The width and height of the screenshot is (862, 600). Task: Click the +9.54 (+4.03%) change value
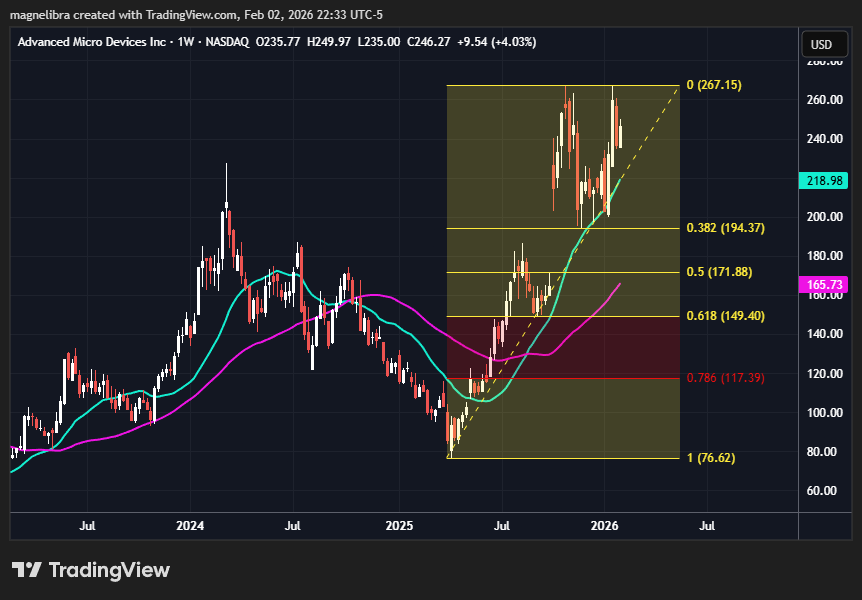496,42
